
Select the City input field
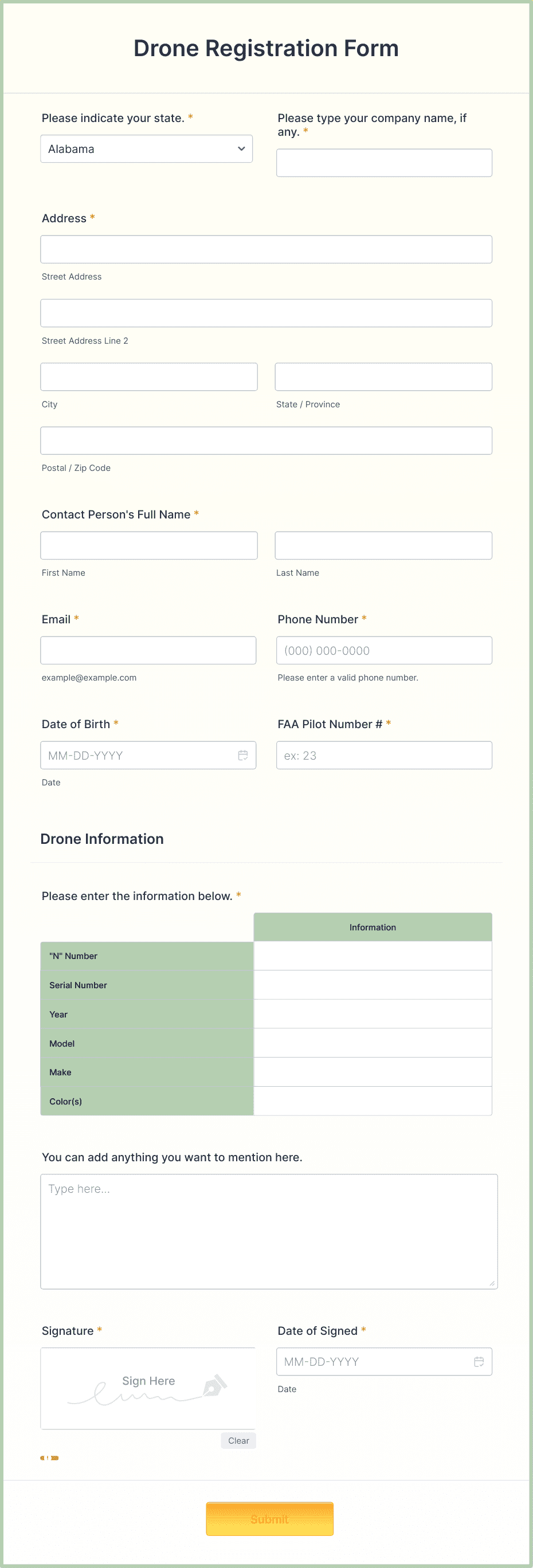[x=148, y=378]
